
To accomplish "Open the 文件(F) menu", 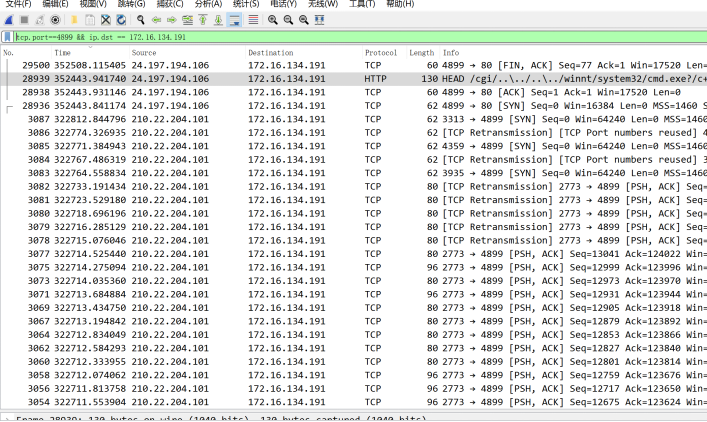I will coord(18,4).
